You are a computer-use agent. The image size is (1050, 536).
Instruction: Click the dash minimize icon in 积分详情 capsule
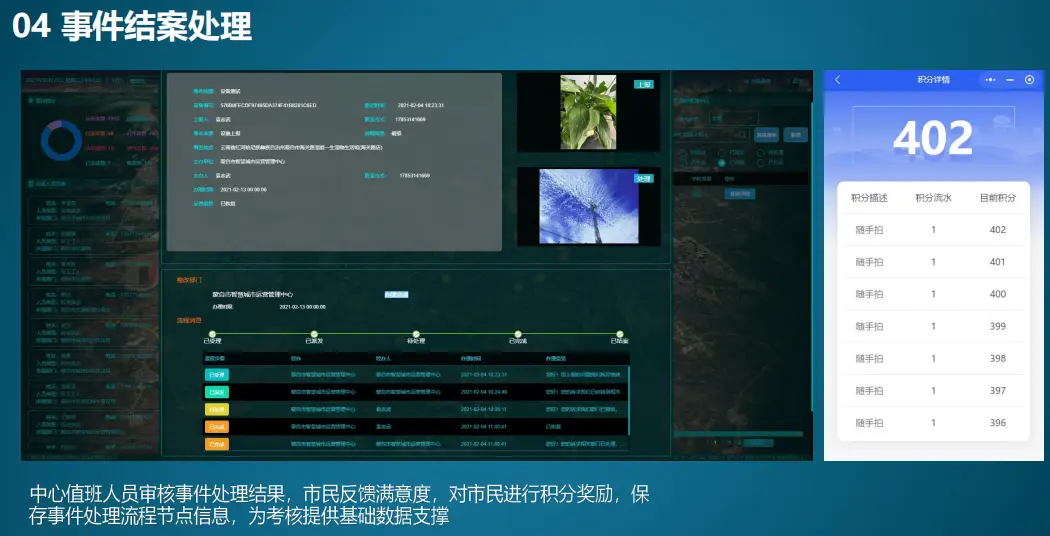point(1010,80)
